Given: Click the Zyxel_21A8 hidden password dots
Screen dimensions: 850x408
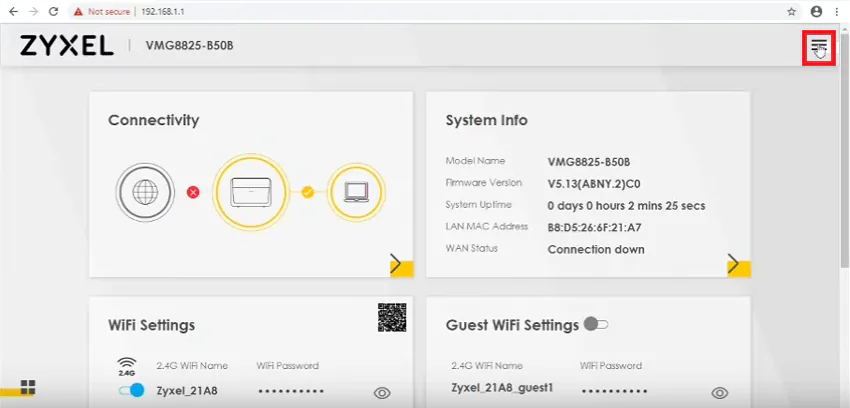Looking at the screenshot, I should [291, 391].
